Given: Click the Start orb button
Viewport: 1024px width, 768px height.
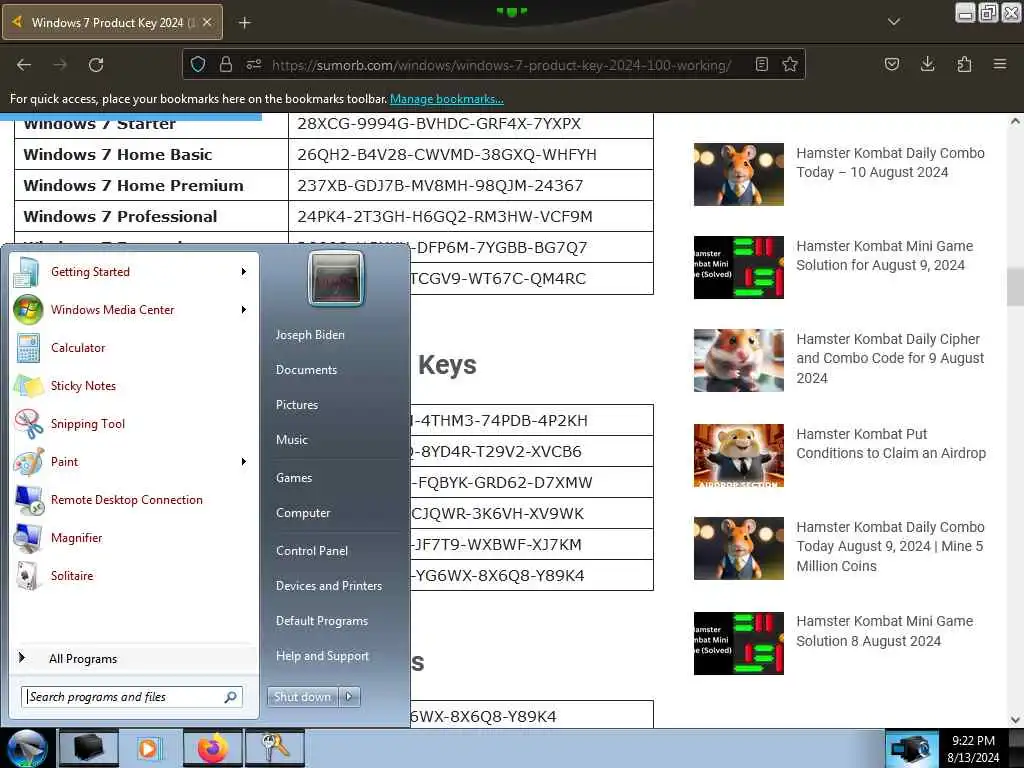Looking at the screenshot, I should pos(27,748).
